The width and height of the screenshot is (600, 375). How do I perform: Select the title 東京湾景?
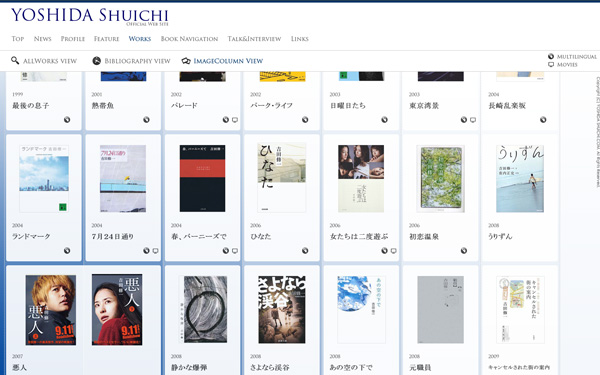(424, 106)
